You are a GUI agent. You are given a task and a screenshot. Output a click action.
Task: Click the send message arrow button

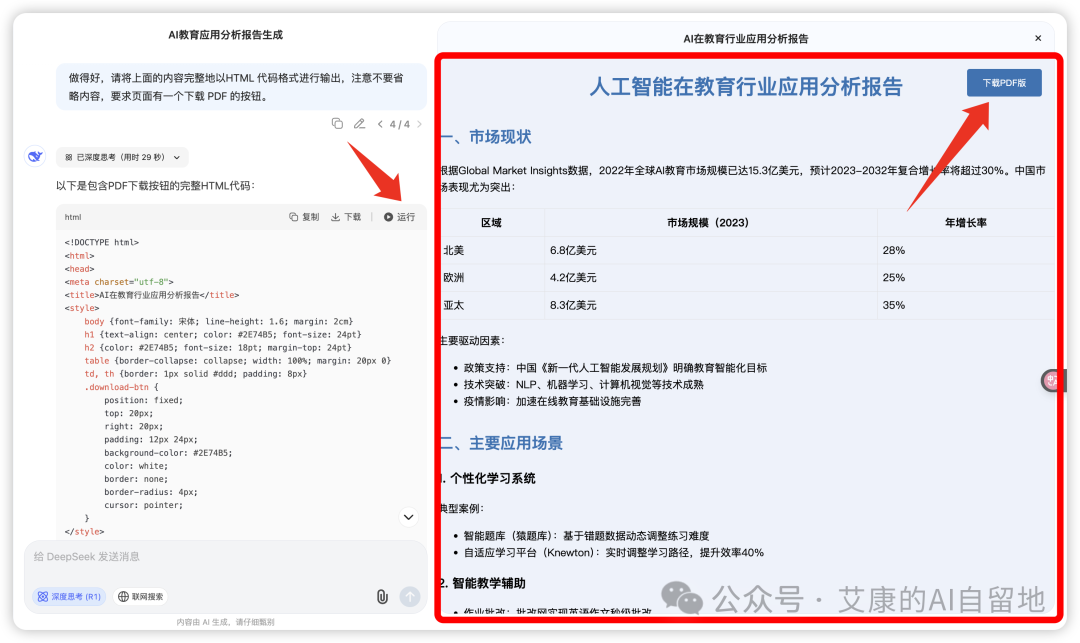[x=410, y=597]
